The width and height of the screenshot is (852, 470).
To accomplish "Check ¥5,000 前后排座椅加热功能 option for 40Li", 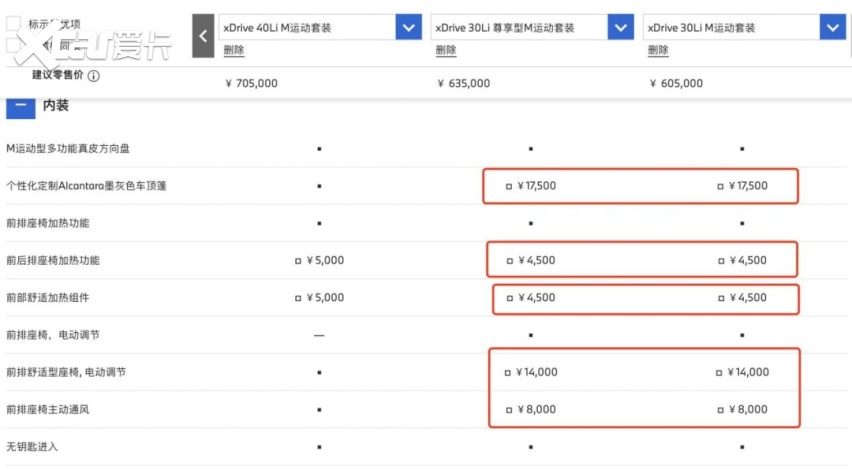I will [298, 261].
